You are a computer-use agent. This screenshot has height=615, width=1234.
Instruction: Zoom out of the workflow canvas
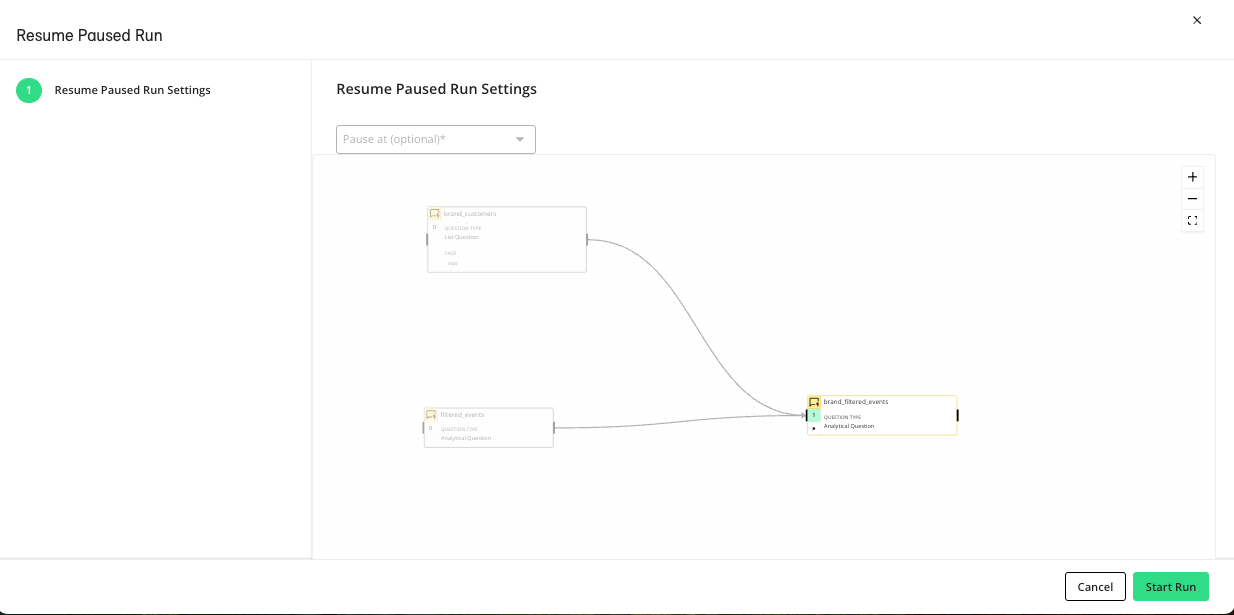(x=1192, y=199)
